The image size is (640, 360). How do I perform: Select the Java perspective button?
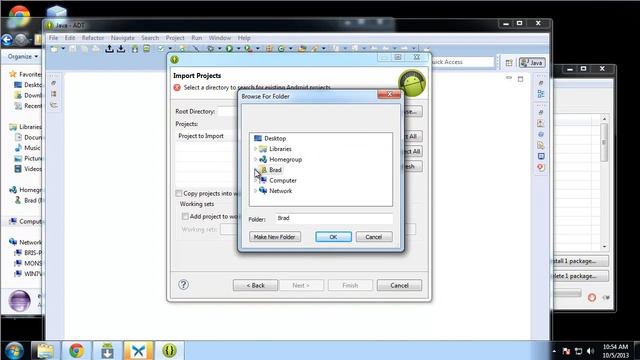[532, 63]
